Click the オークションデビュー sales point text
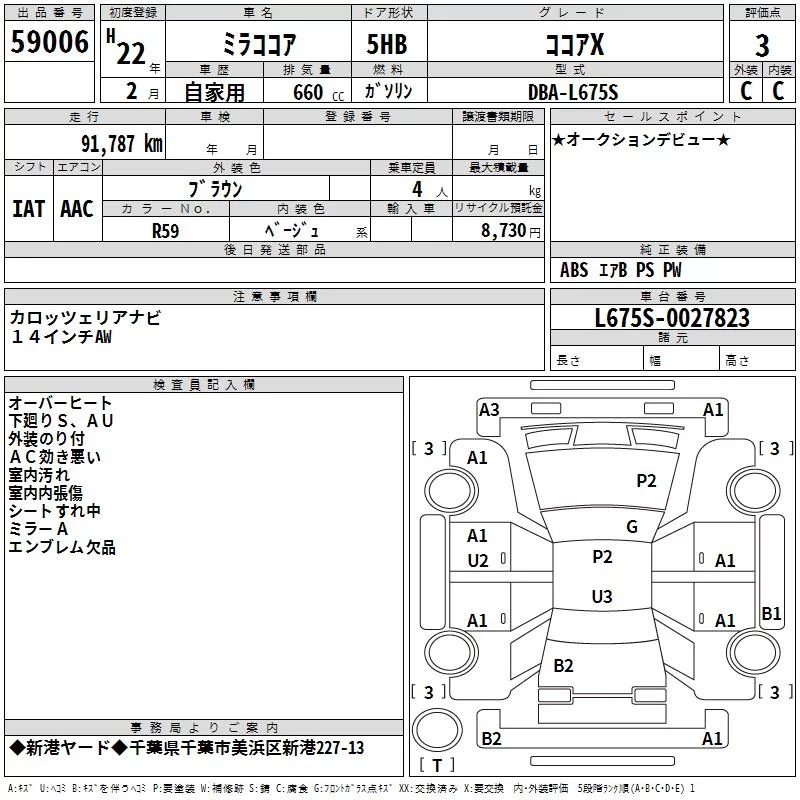Image resolution: width=800 pixels, height=800 pixels. tap(641, 140)
